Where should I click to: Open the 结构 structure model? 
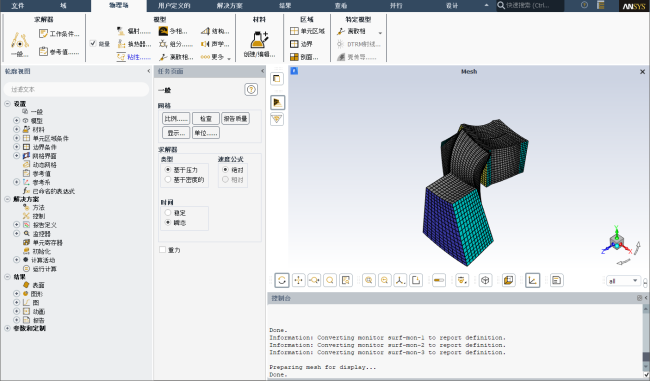pos(215,31)
